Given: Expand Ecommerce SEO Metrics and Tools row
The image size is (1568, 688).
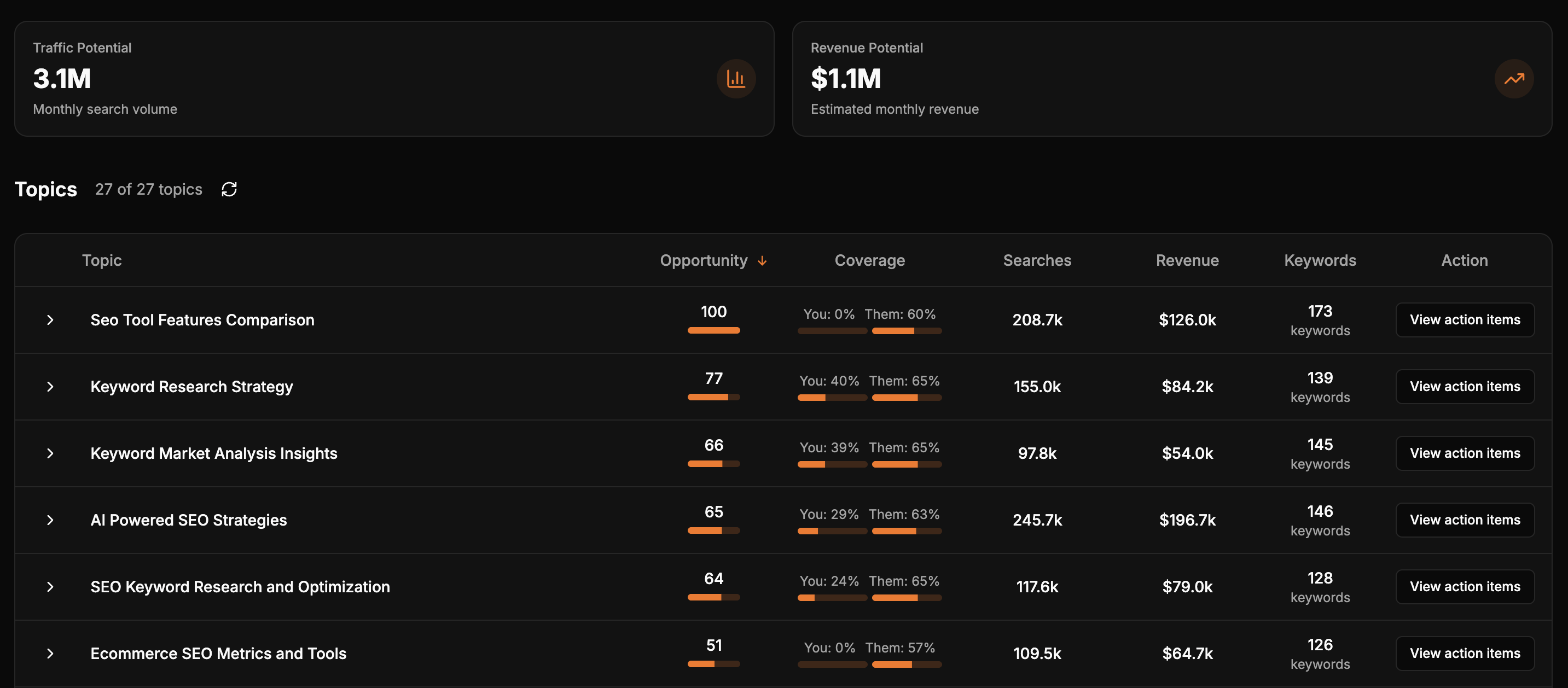Looking at the screenshot, I should point(50,654).
